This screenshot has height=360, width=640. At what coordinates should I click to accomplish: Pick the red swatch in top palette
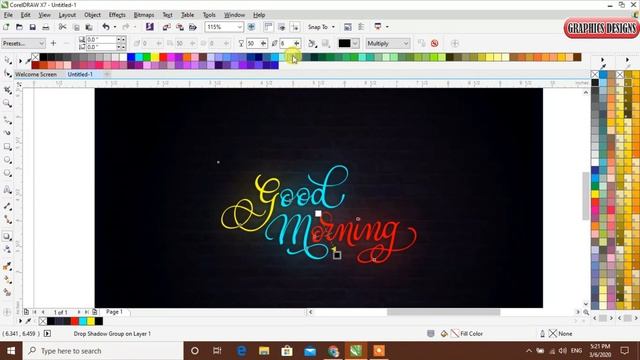coord(163,57)
